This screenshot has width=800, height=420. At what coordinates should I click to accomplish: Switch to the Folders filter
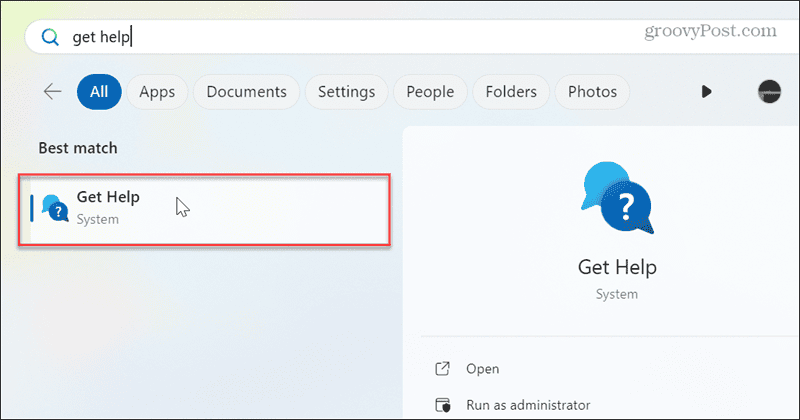point(511,92)
